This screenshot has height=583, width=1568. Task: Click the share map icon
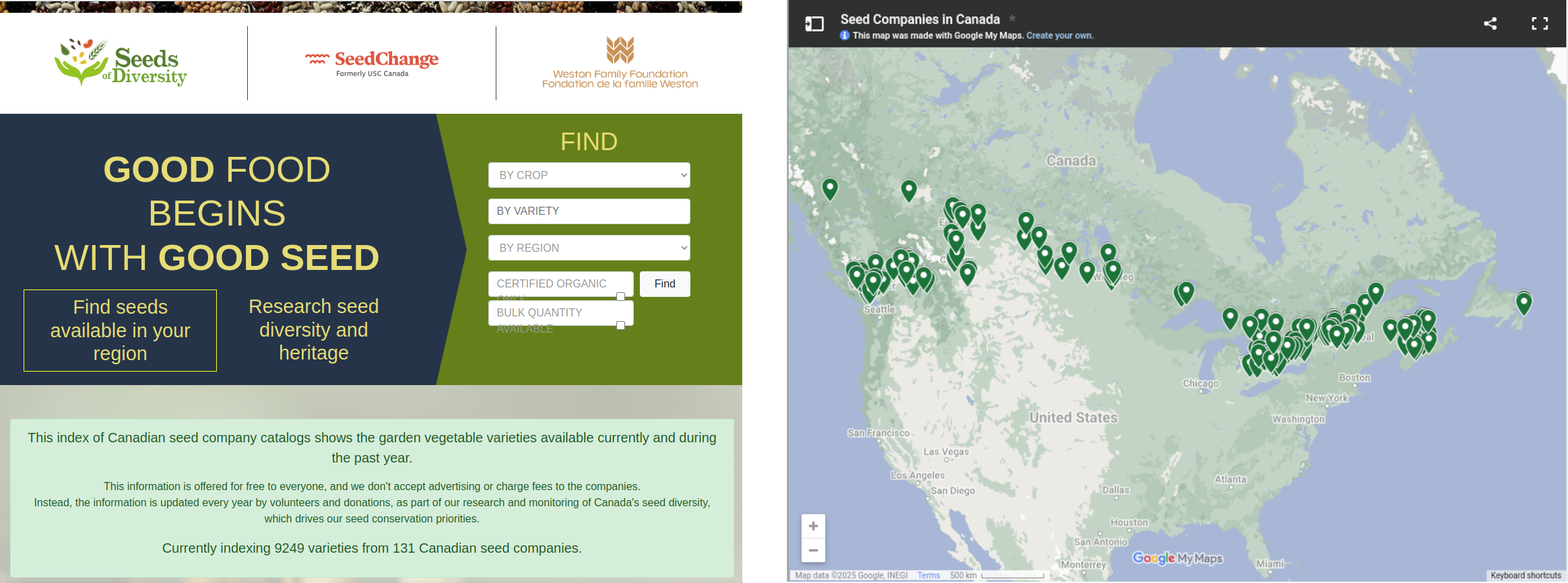pyautogui.click(x=1490, y=24)
